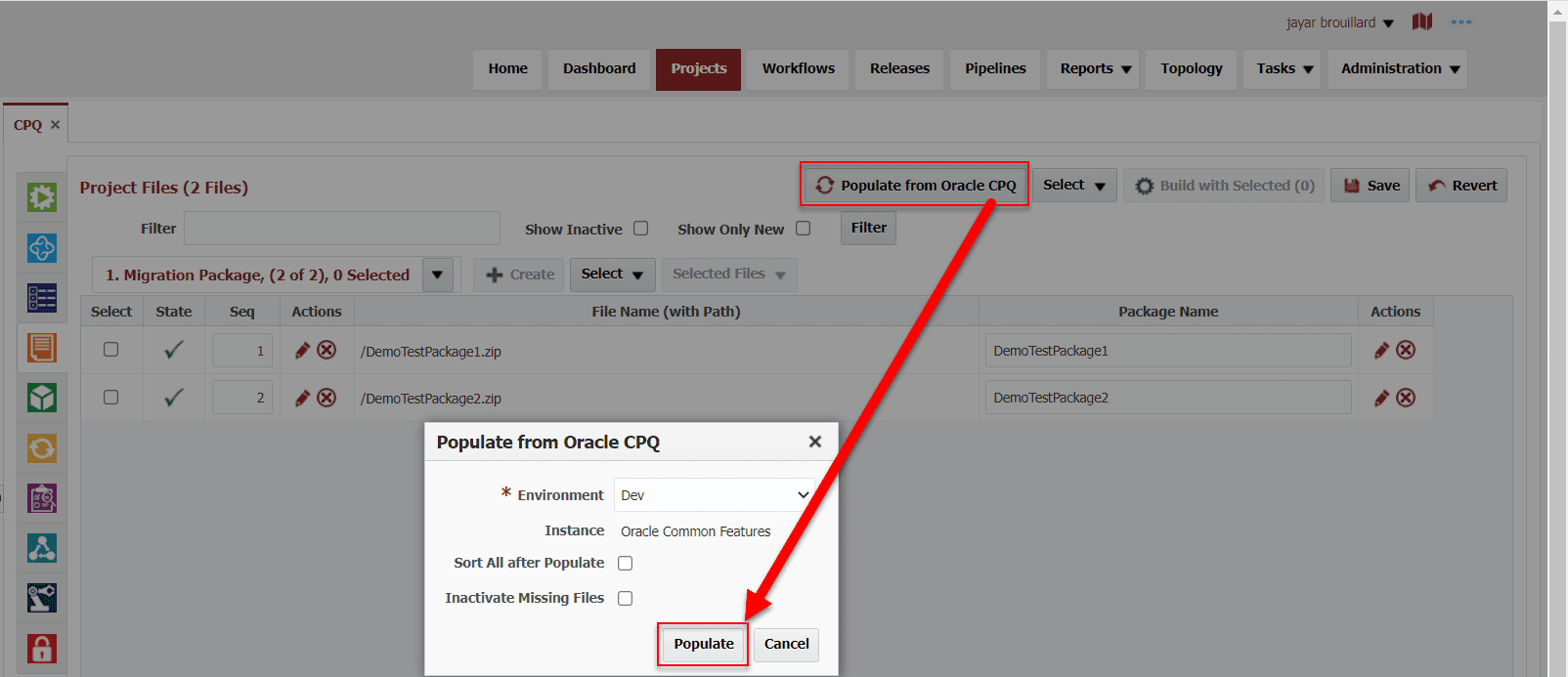Toggle Show Only New checkbox
The height and width of the screenshot is (677, 1568).
[804, 228]
